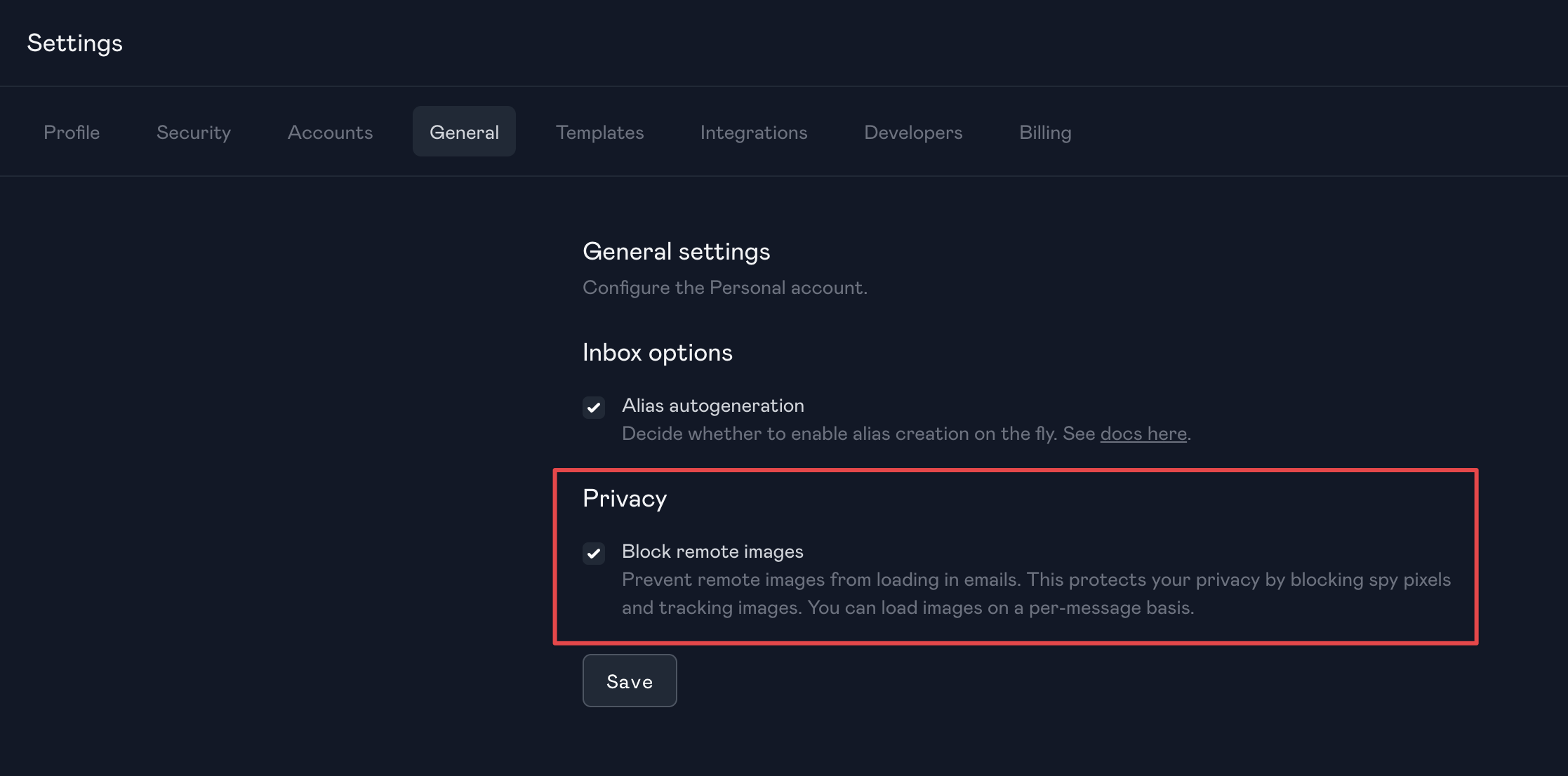Click the "Privacy" section heading
This screenshot has width=1568, height=776.
(x=624, y=498)
